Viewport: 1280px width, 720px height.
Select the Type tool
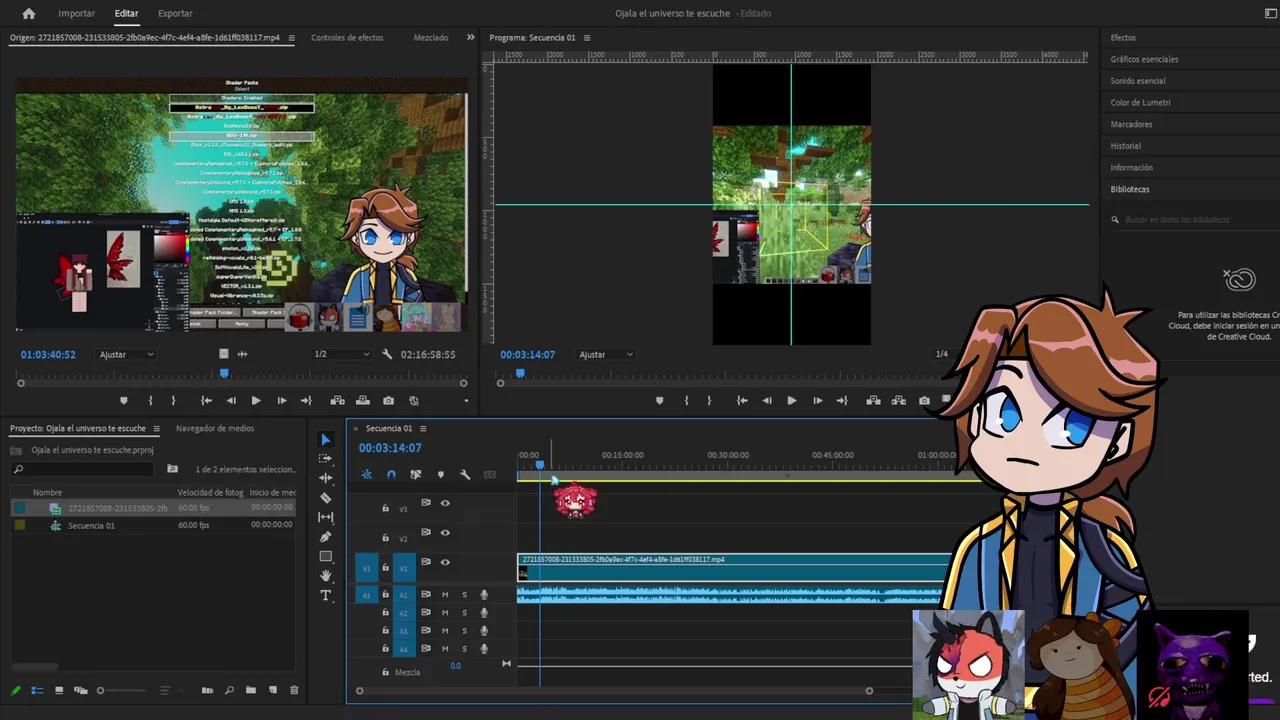tap(325, 596)
